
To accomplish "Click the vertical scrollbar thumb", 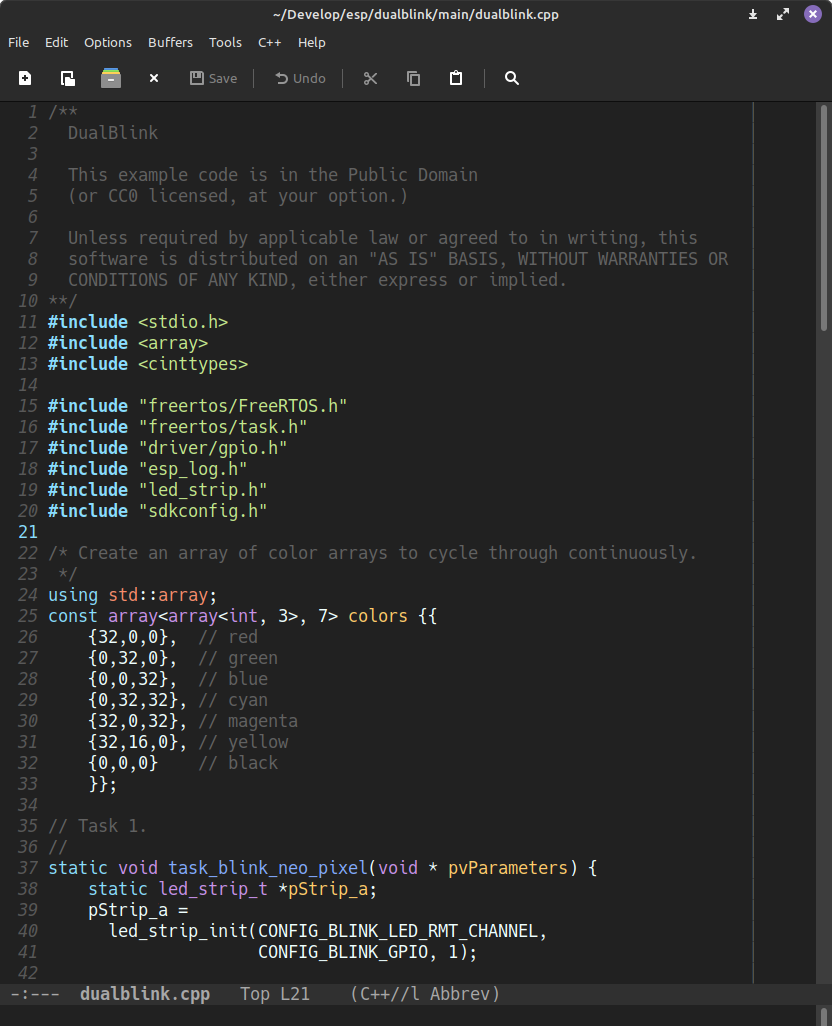I will click(824, 218).
